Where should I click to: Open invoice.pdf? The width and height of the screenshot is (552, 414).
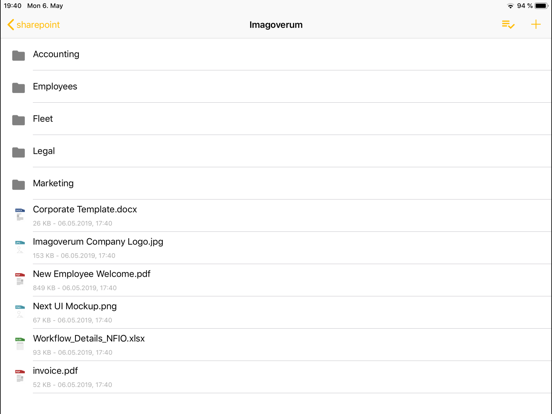(55, 371)
